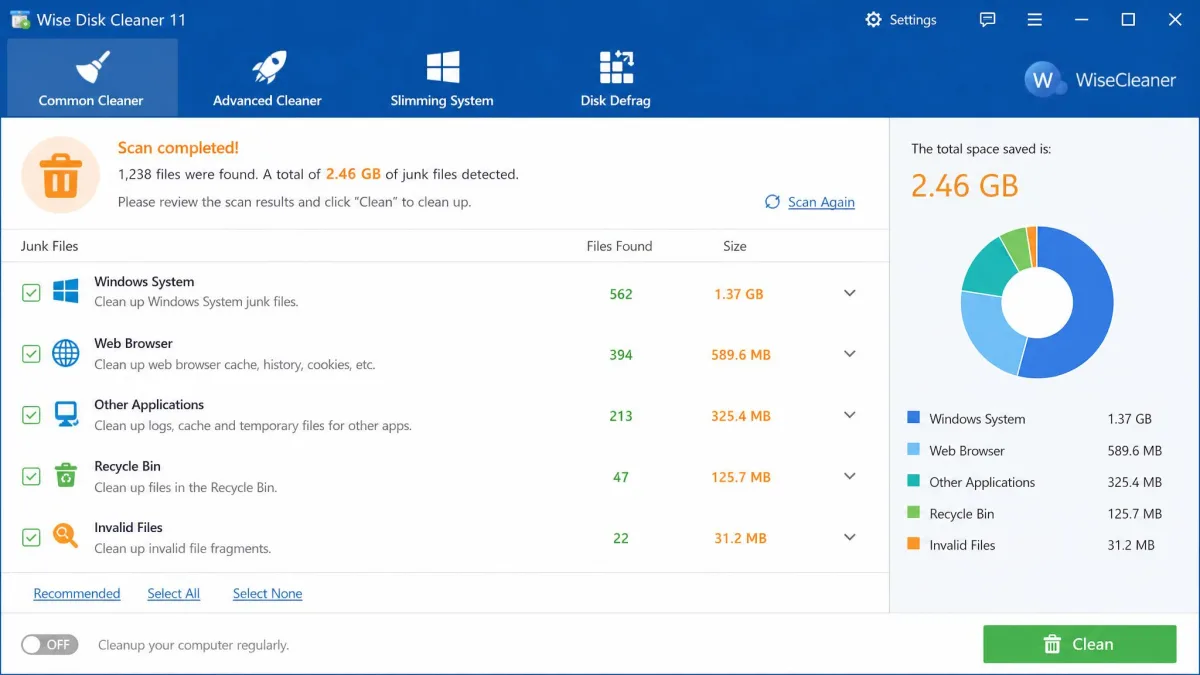The image size is (1200, 675).
Task: Click the 589.6 MB size in list
Action: [741, 355]
